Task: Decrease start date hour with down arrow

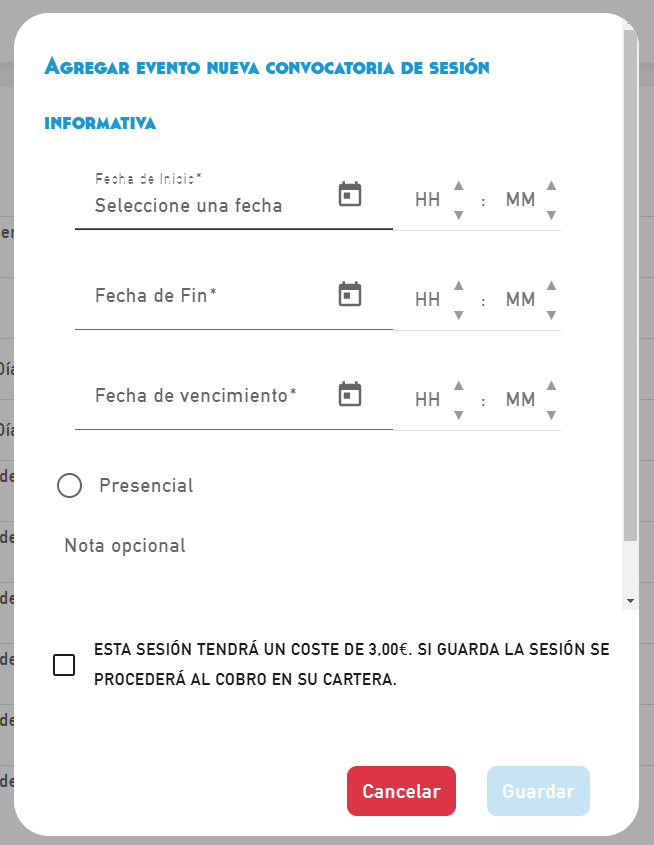Action: pyautogui.click(x=459, y=215)
